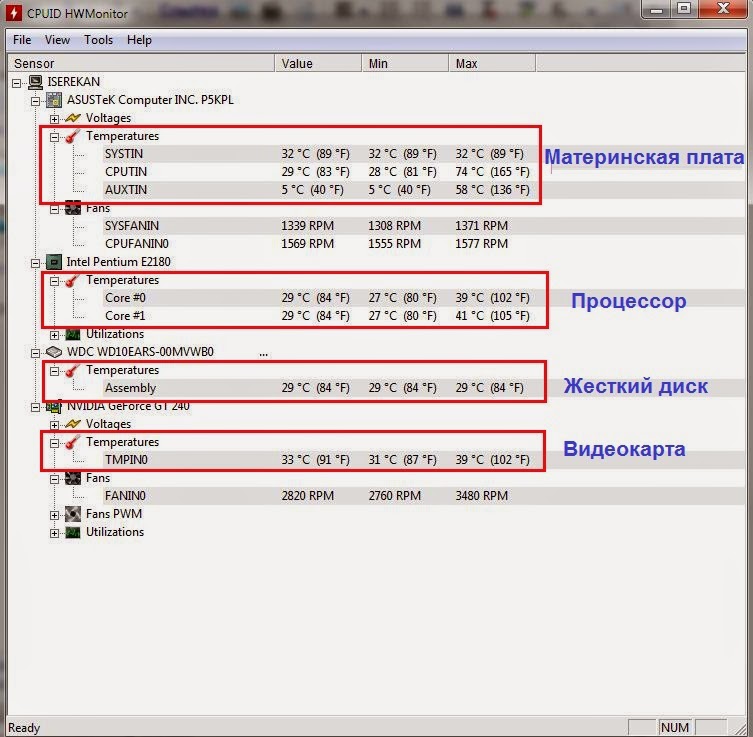Image resolution: width=753 pixels, height=737 pixels.
Task: Click the NVIDIA GeForce graphics card icon
Action: (x=54, y=406)
